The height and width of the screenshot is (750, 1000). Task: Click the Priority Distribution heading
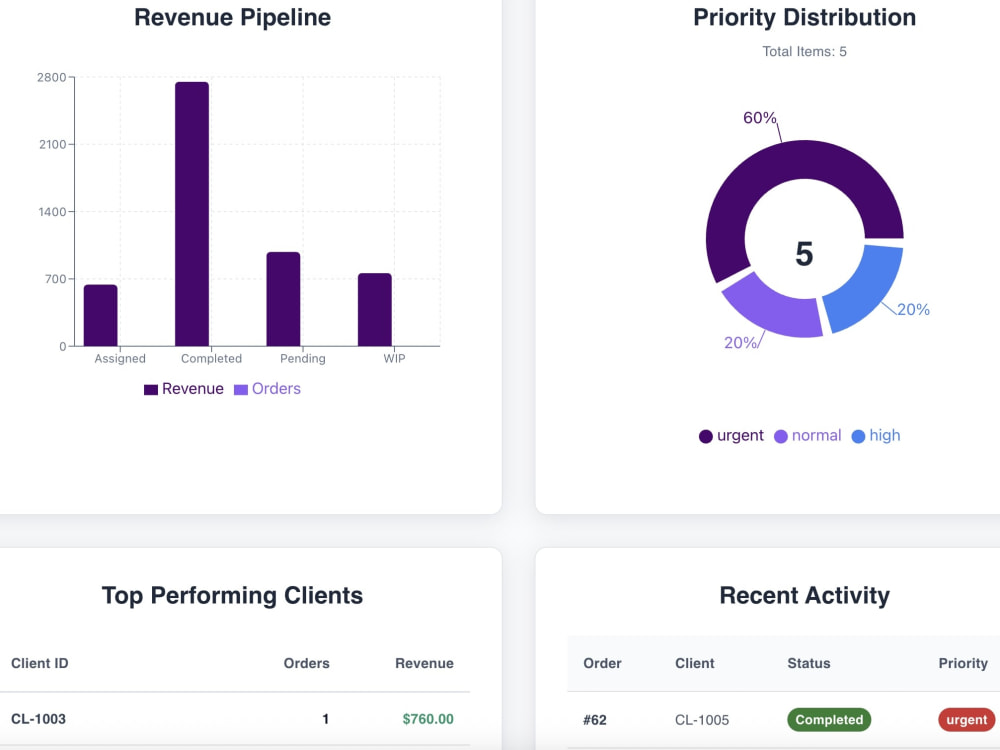(x=804, y=17)
